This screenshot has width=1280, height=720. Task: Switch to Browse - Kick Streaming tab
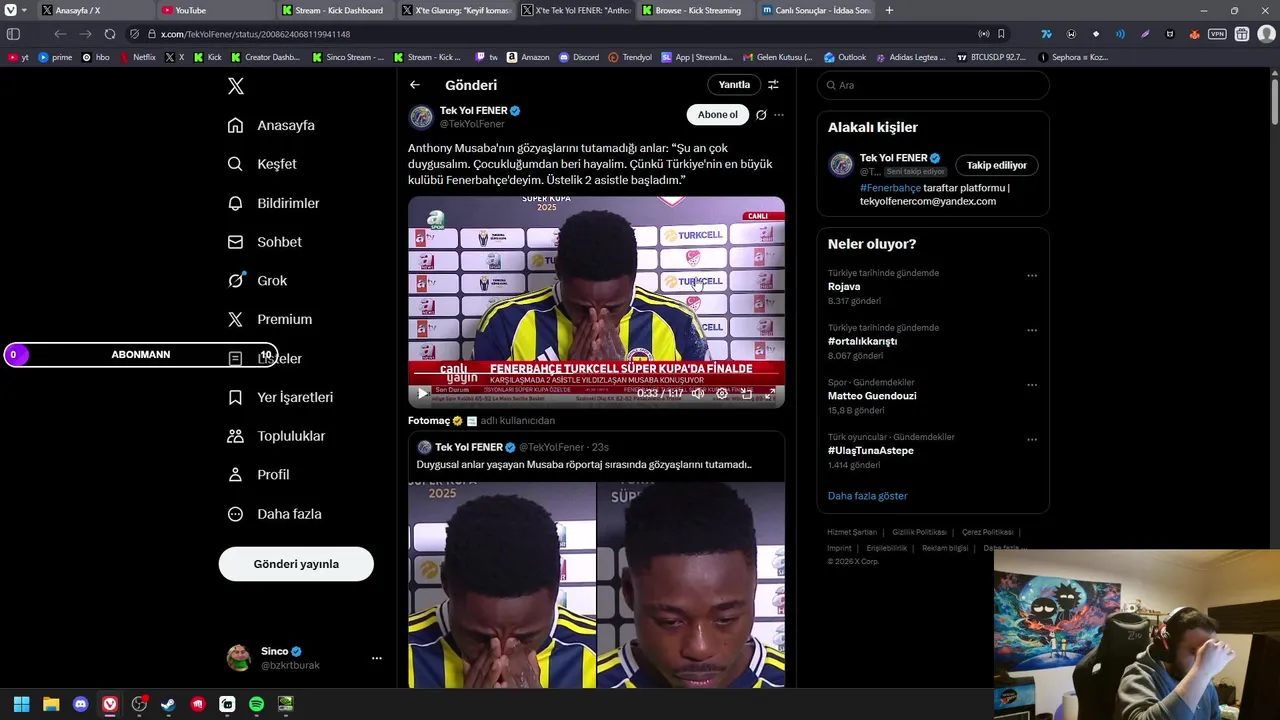coord(695,10)
